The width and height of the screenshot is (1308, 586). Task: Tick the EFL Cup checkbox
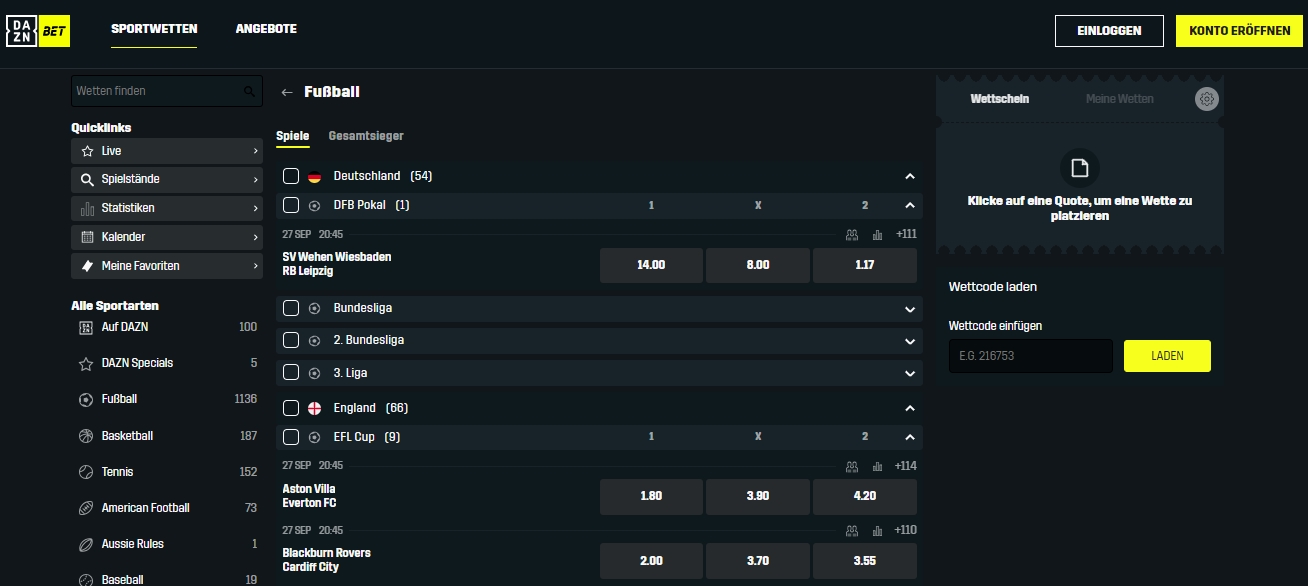pyautogui.click(x=291, y=437)
